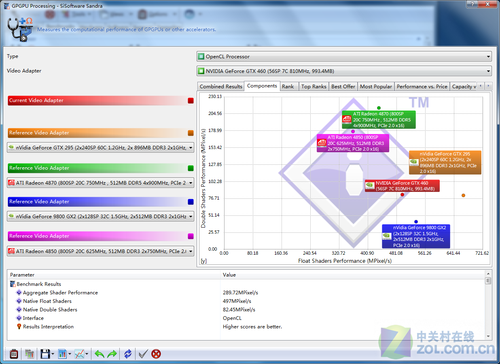Image resolution: width=500 pixels, height=364 pixels.
Task: Open the OpenCL Processor type dropdown
Action: pos(344,57)
